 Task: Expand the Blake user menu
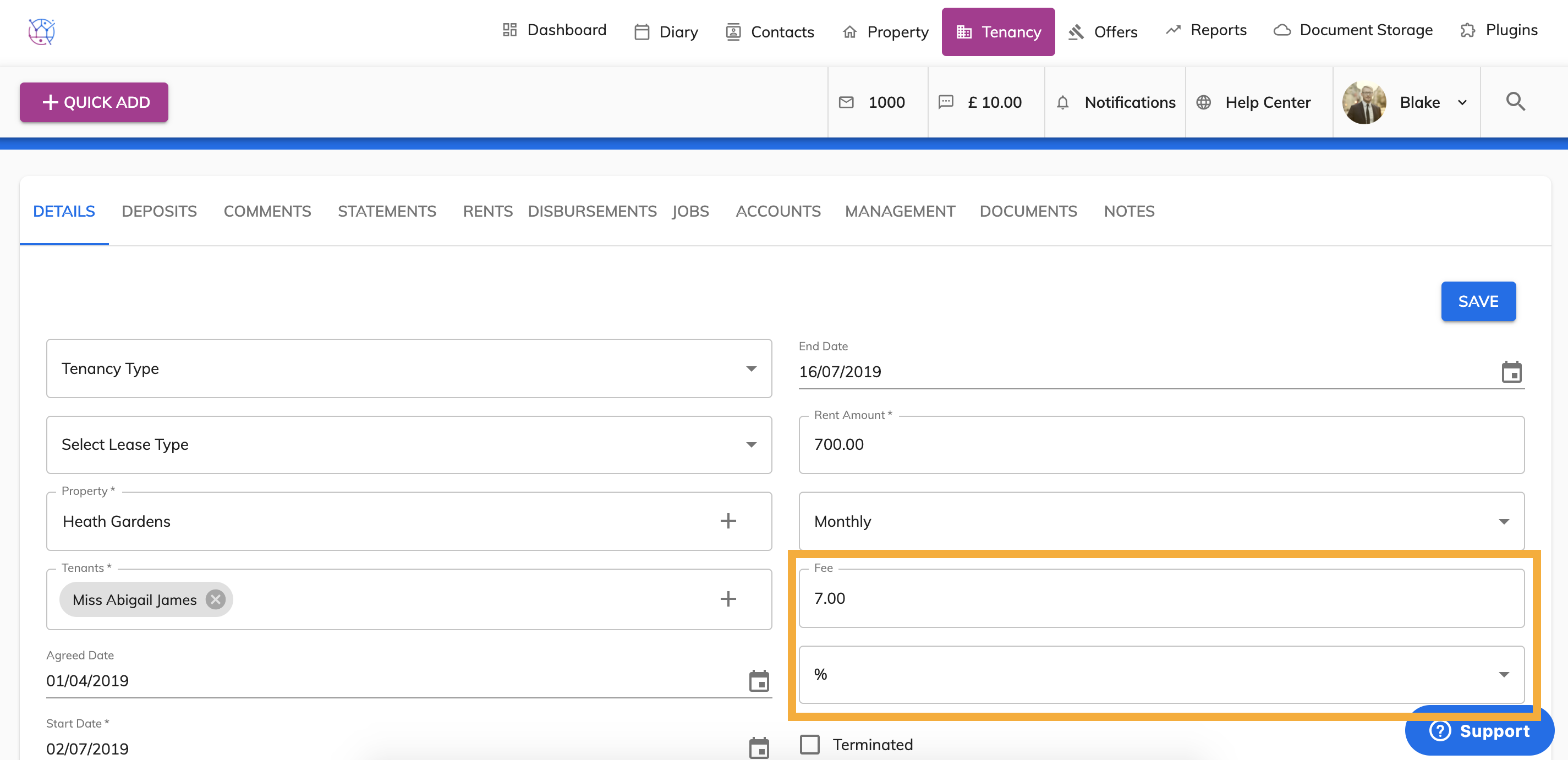[x=1461, y=102]
